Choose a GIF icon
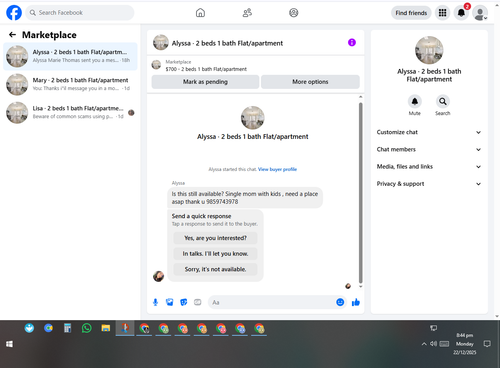This screenshot has width=500, height=368. (198, 302)
